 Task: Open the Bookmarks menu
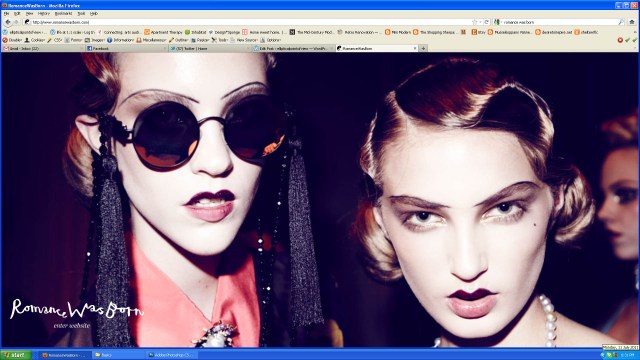[x=63, y=13]
